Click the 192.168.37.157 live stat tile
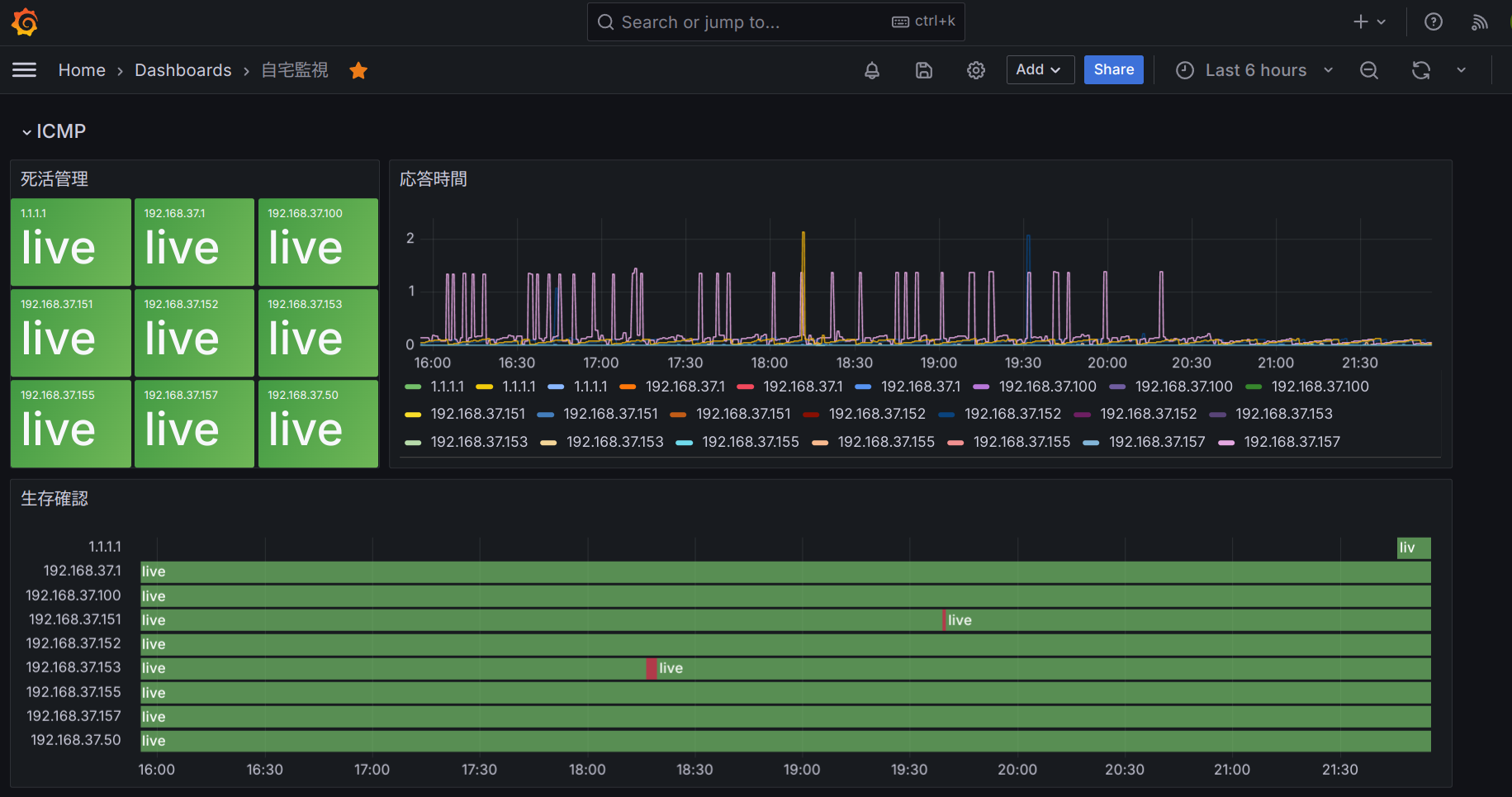Image resolution: width=1512 pixels, height=797 pixels. [x=194, y=424]
